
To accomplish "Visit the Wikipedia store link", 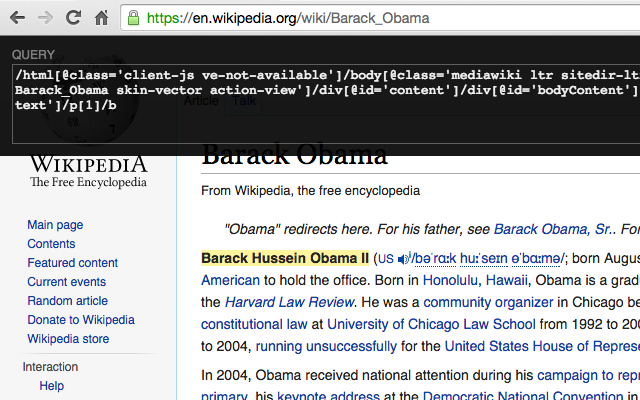I will coord(68,339).
